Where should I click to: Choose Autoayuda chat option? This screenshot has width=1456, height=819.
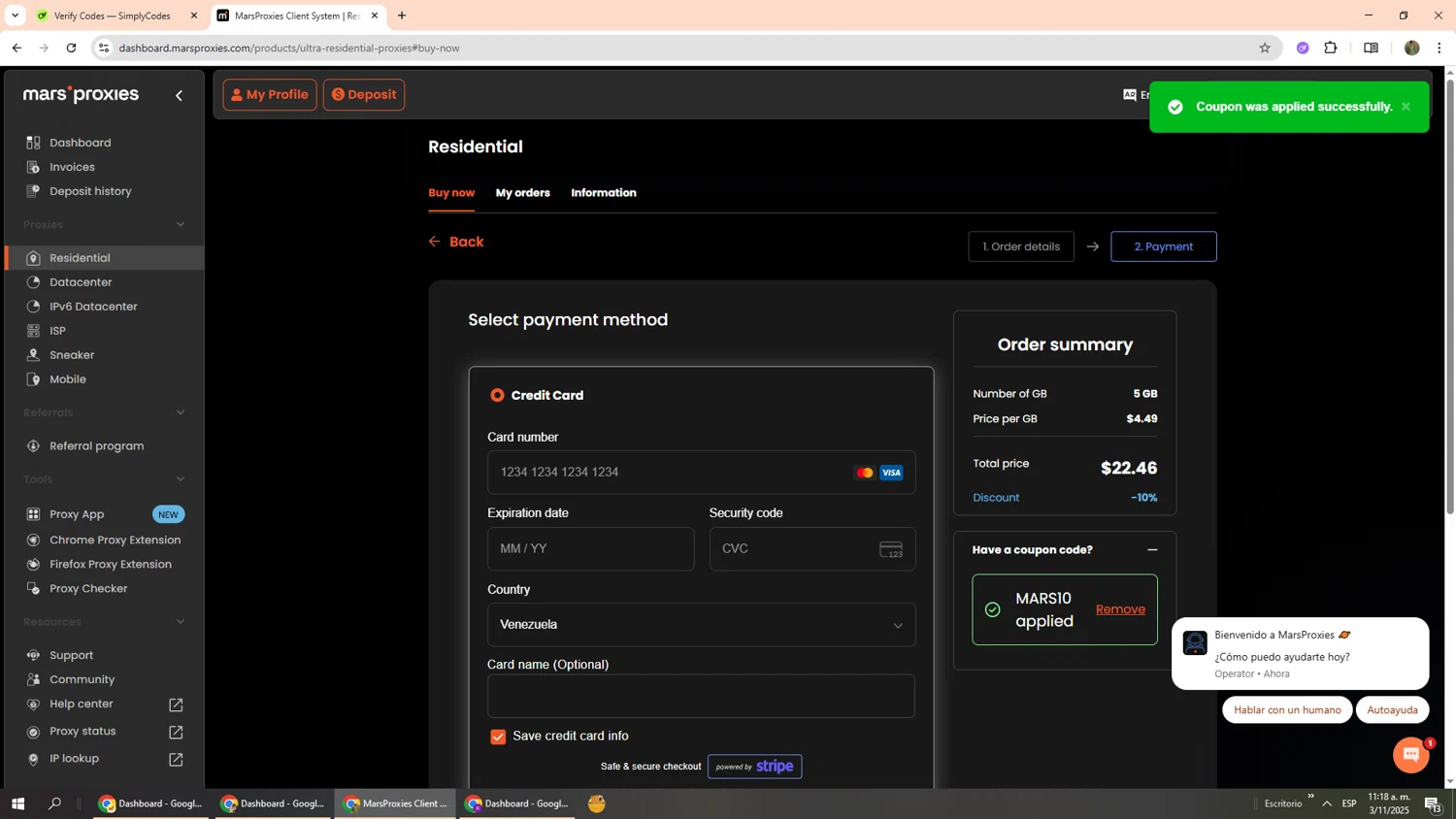(1392, 710)
